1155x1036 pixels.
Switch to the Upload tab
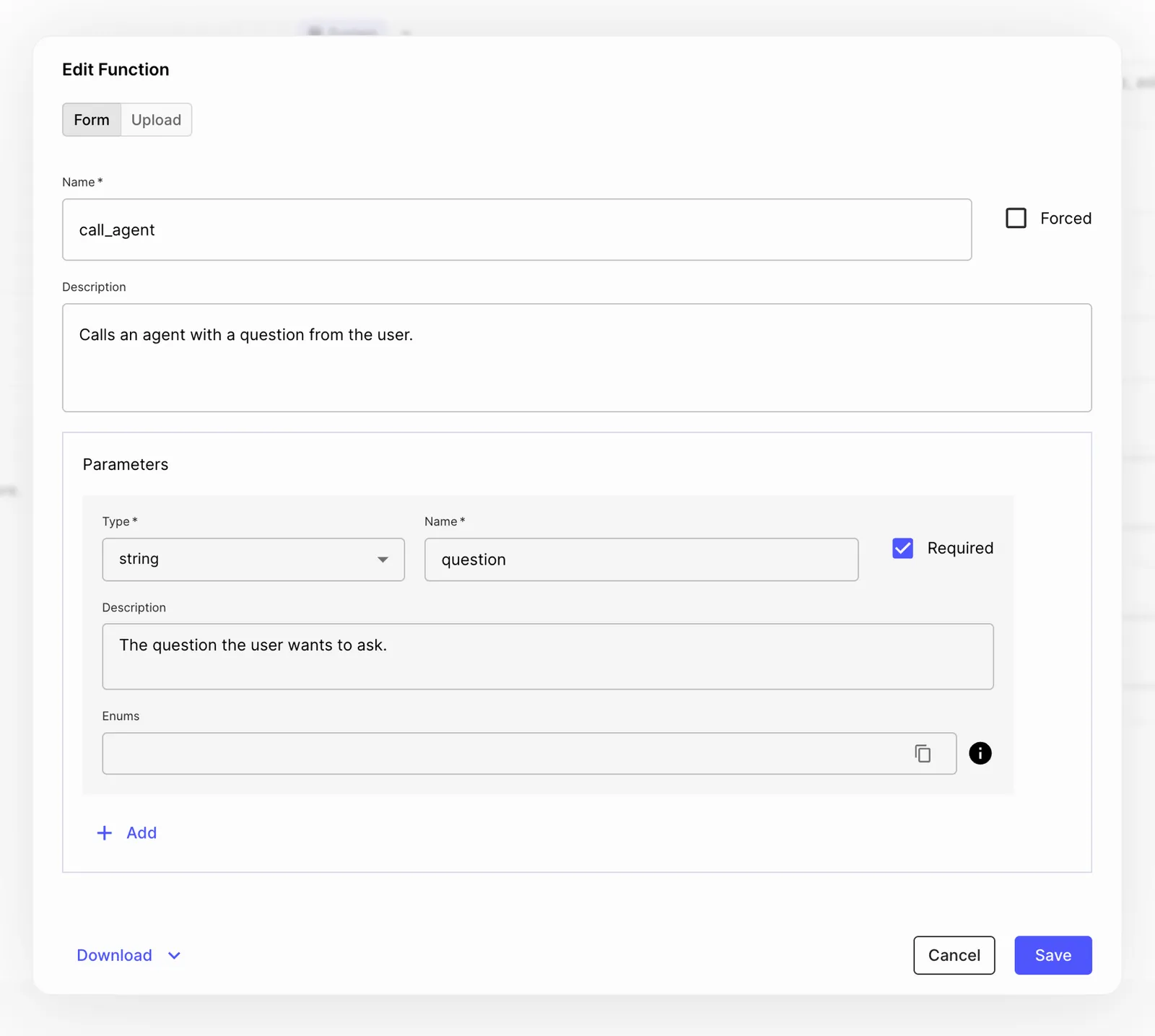pos(156,120)
